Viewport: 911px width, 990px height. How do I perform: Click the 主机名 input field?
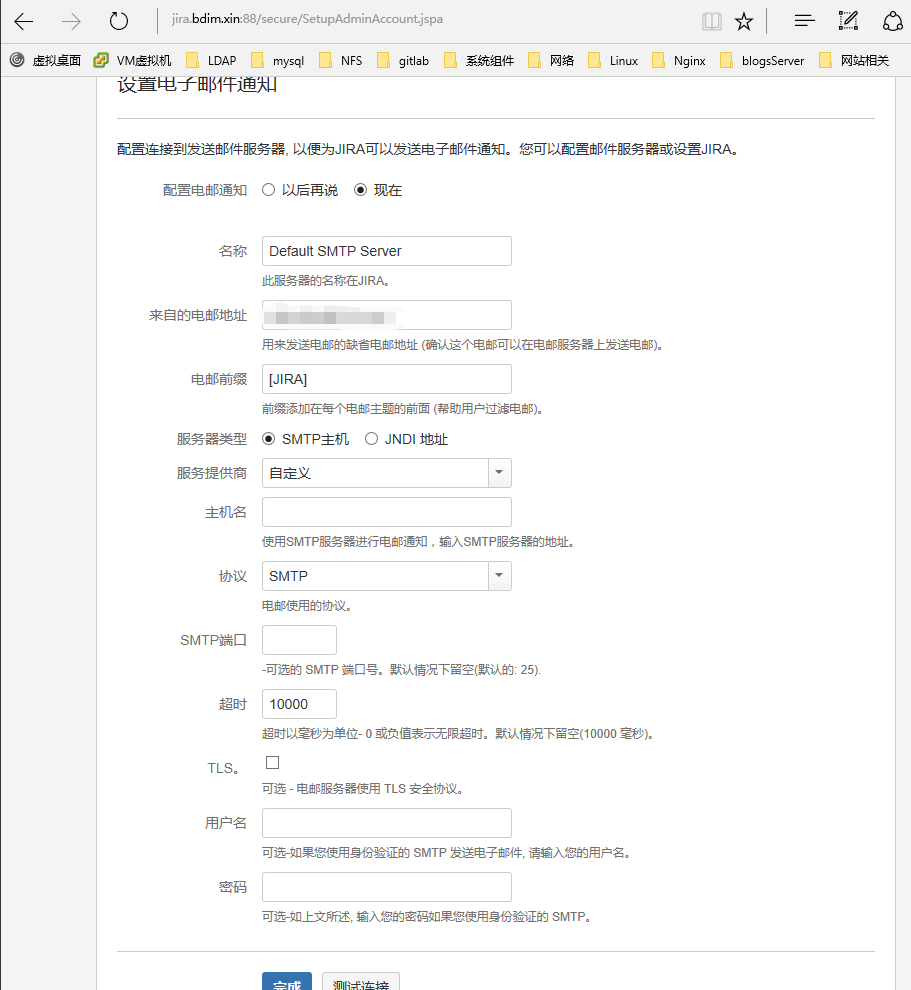(x=386, y=511)
